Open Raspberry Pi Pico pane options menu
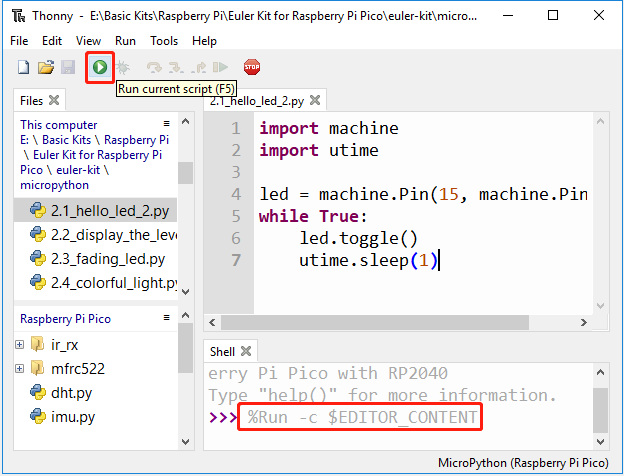Image resolution: width=624 pixels, height=476 pixels. (x=166, y=318)
